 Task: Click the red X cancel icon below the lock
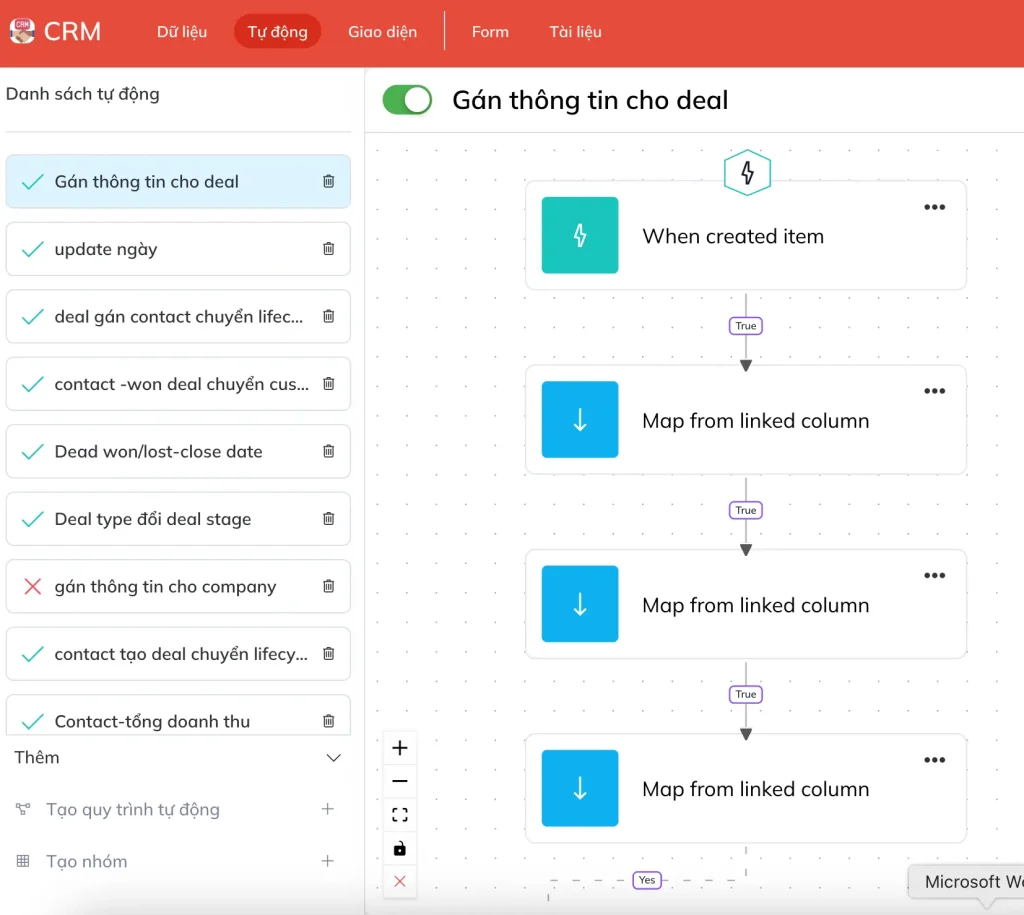click(x=400, y=881)
